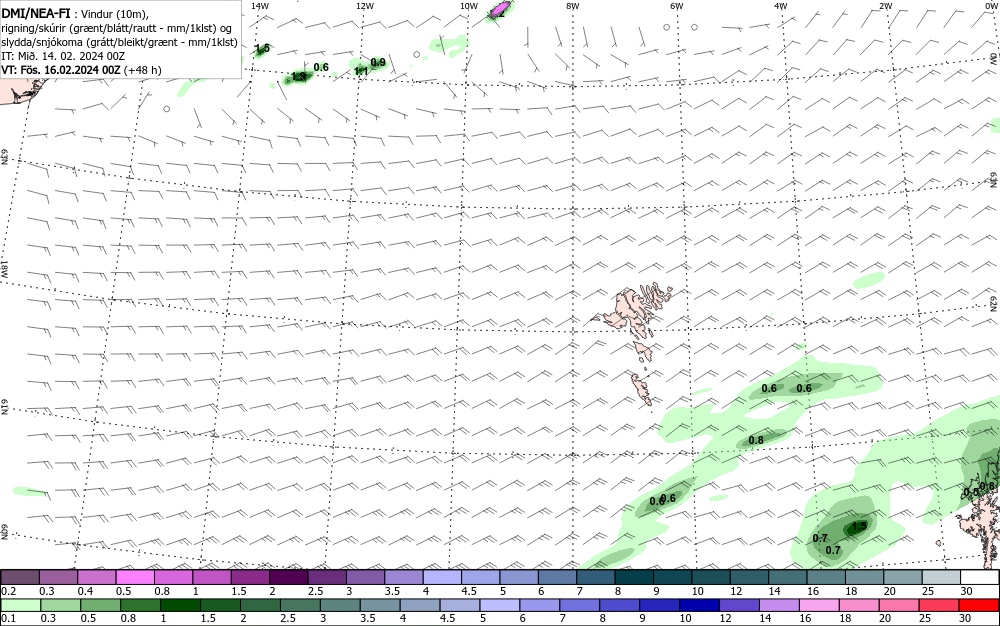Click the swatch above the lower row's 14 label
The image size is (1000, 626).
click(x=779, y=605)
